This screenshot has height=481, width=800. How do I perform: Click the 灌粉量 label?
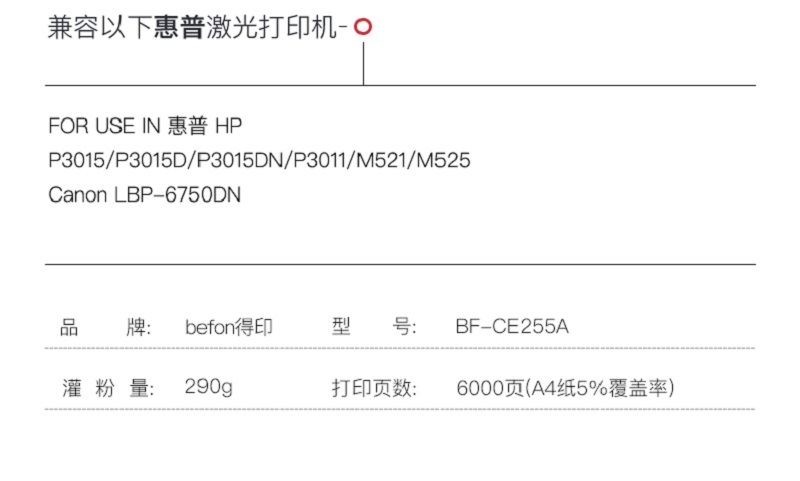click(108, 388)
